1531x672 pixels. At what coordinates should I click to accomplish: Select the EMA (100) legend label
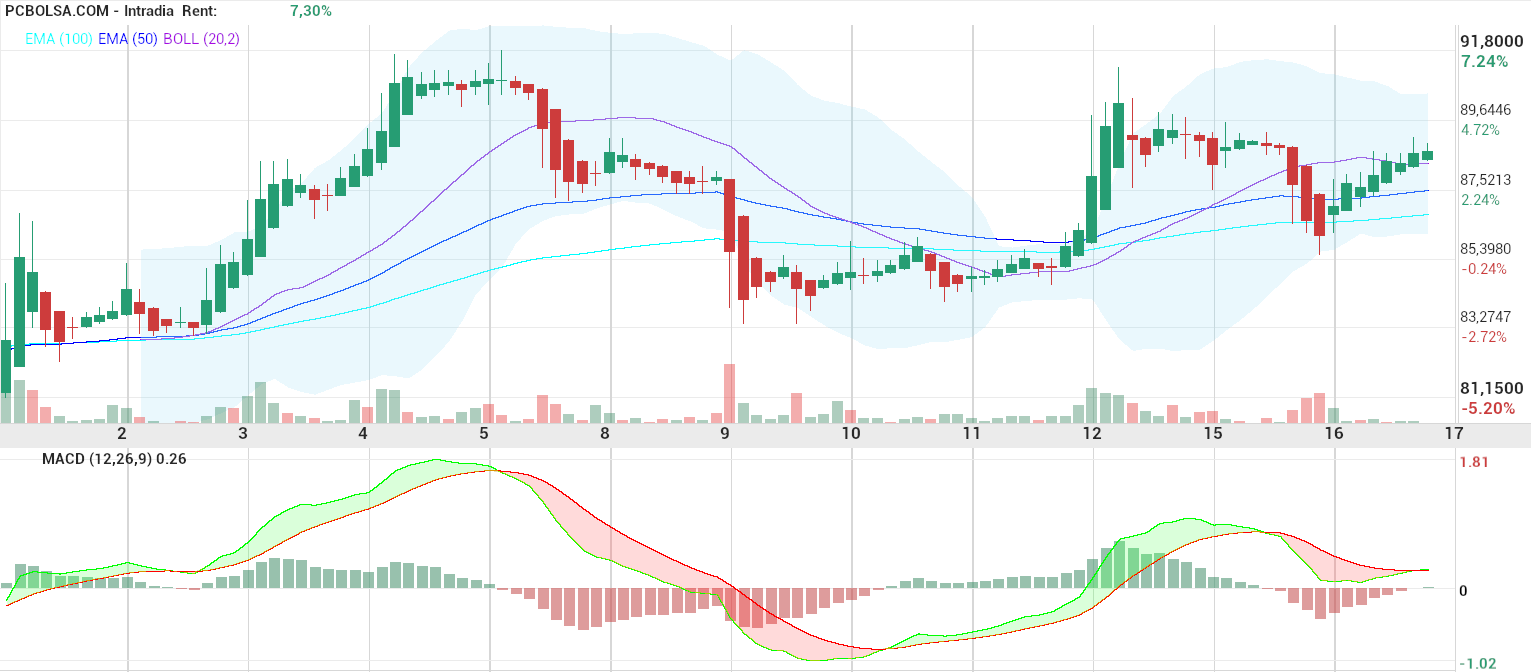point(59,38)
